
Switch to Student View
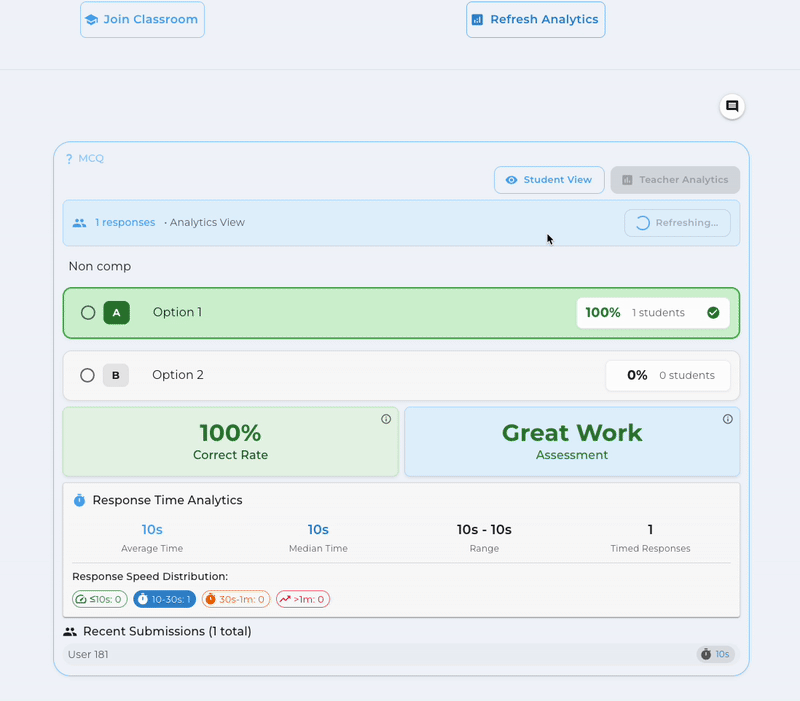[x=549, y=180]
